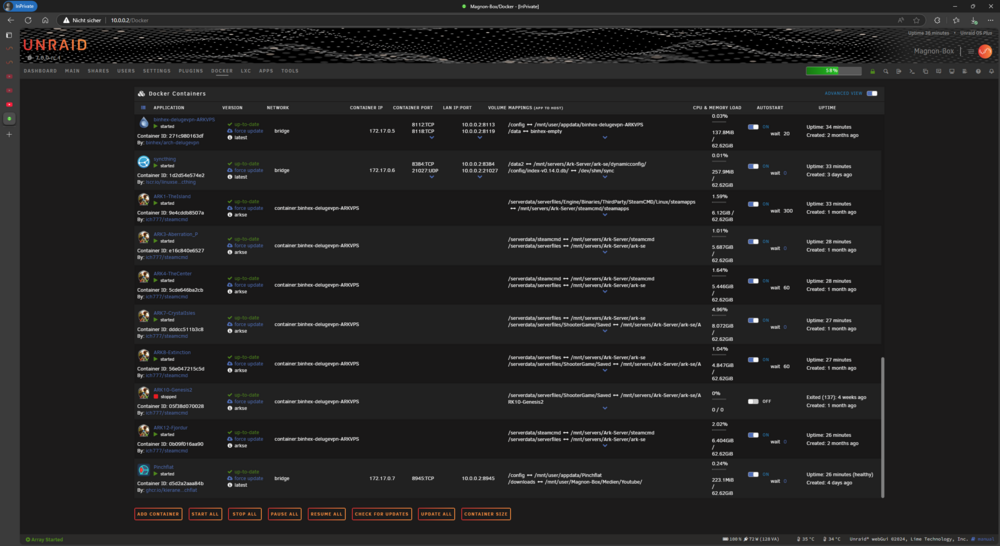Expand volume mappings for ARK3-Aberration_P
The image size is (1000, 546).
(x=605, y=253)
